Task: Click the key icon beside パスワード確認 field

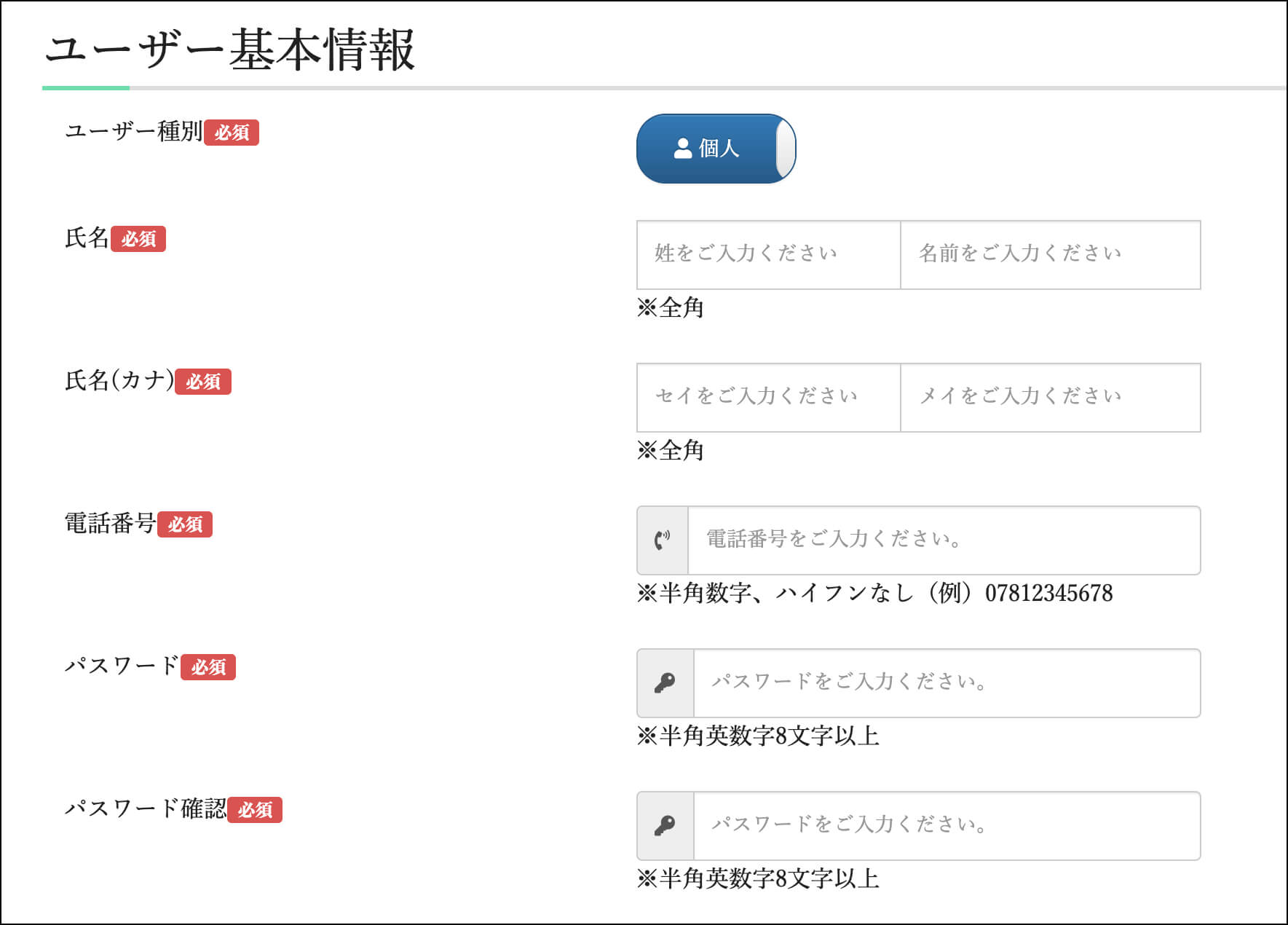Action: tap(665, 825)
